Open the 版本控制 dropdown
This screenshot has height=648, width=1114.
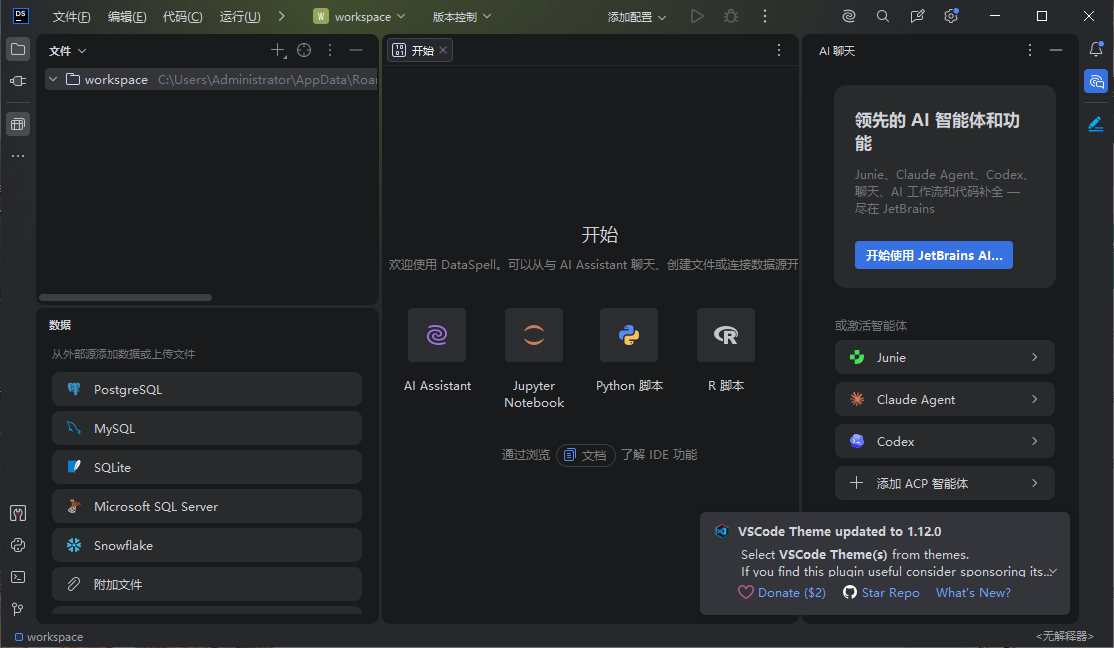(x=462, y=16)
